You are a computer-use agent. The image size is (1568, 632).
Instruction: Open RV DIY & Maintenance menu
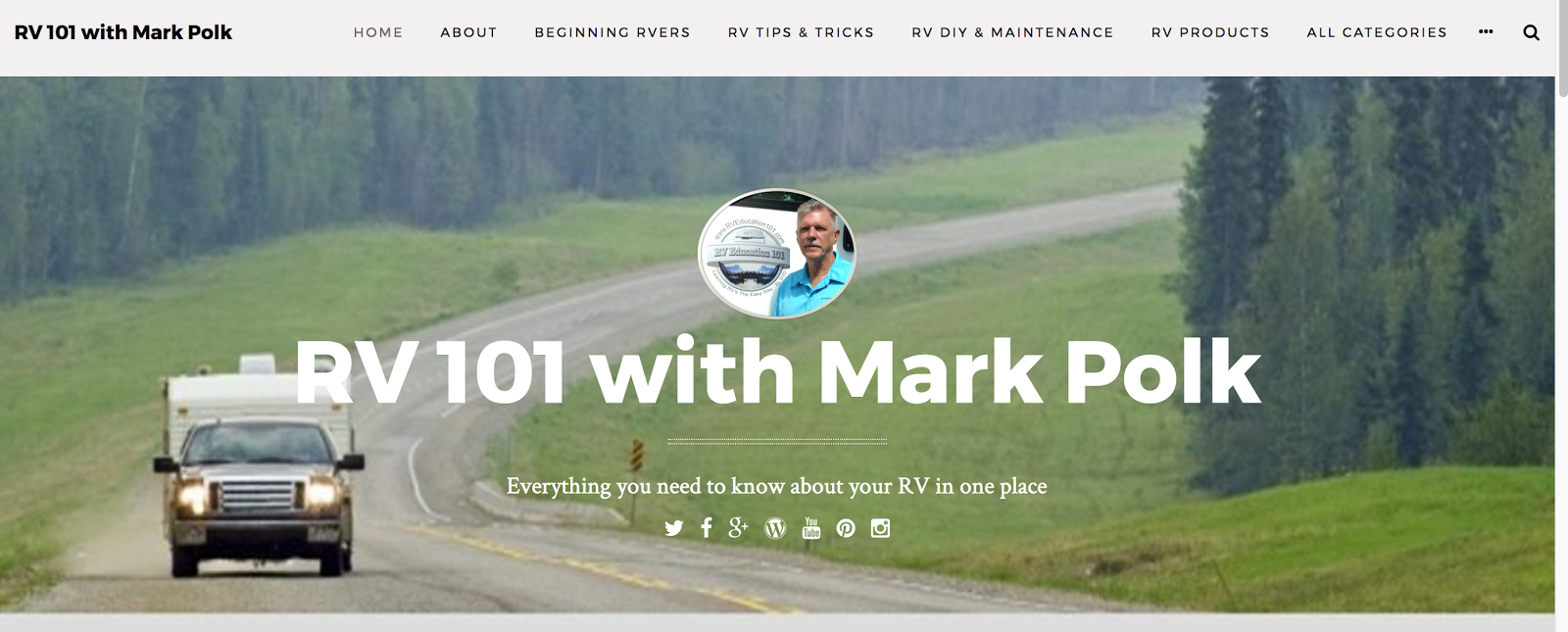pyautogui.click(x=1012, y=32)
